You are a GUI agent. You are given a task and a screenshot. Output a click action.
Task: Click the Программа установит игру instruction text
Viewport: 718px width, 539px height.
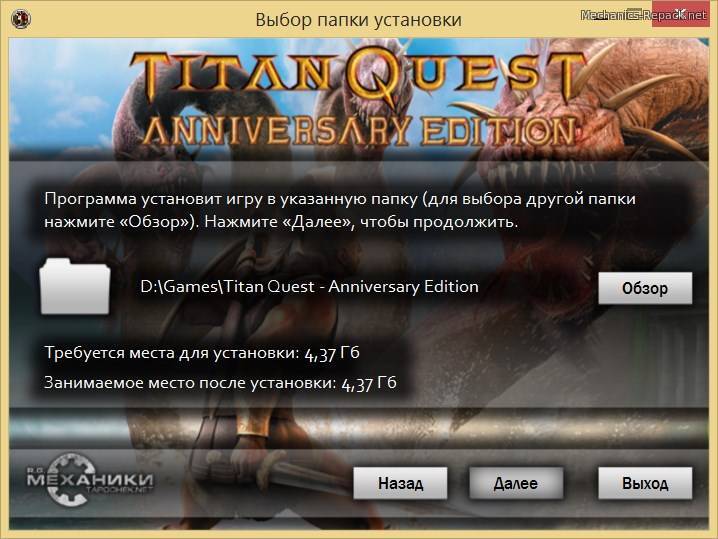340,210
